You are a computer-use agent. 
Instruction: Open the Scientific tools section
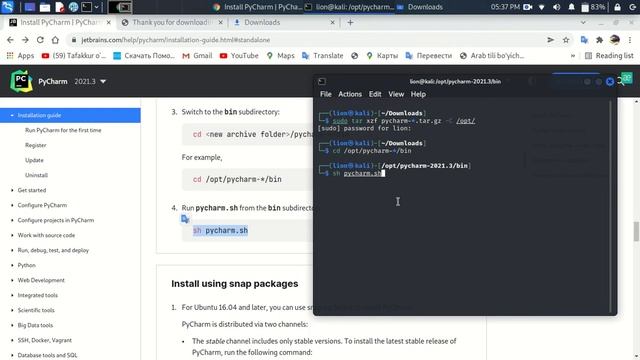click(x=36, y=310)
